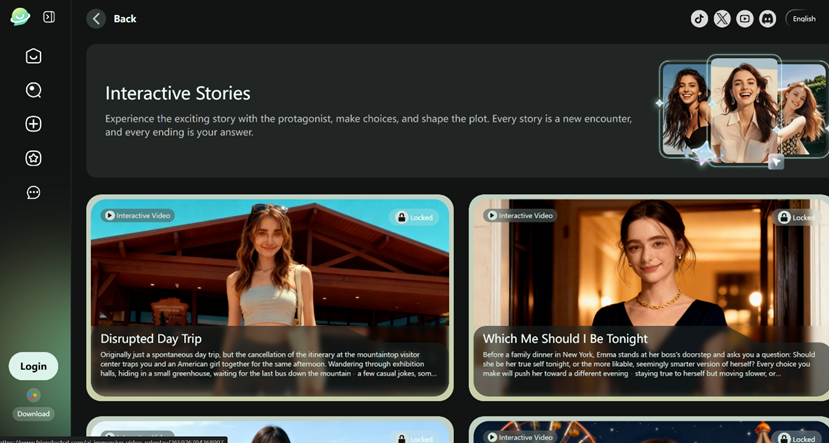This screenshot has width=829, height=443.
Task: Open the Discord community icon
Action: pyautogui.click(x=768, y=19)
